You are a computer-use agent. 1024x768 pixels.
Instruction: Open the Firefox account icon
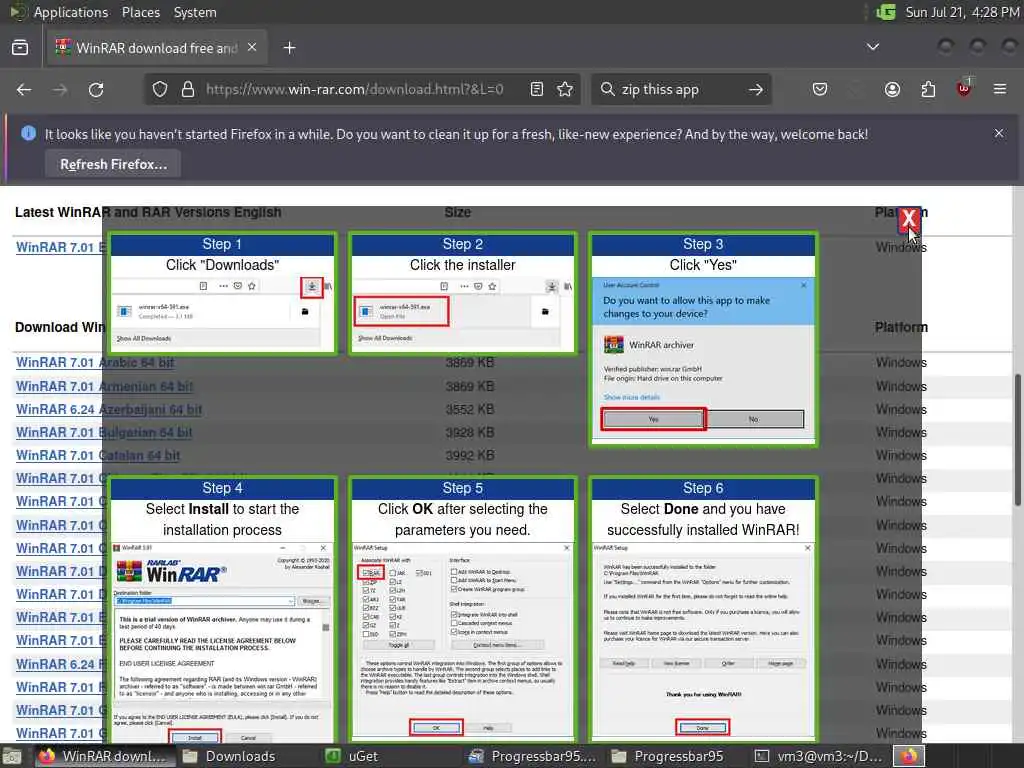click(892, 89)
